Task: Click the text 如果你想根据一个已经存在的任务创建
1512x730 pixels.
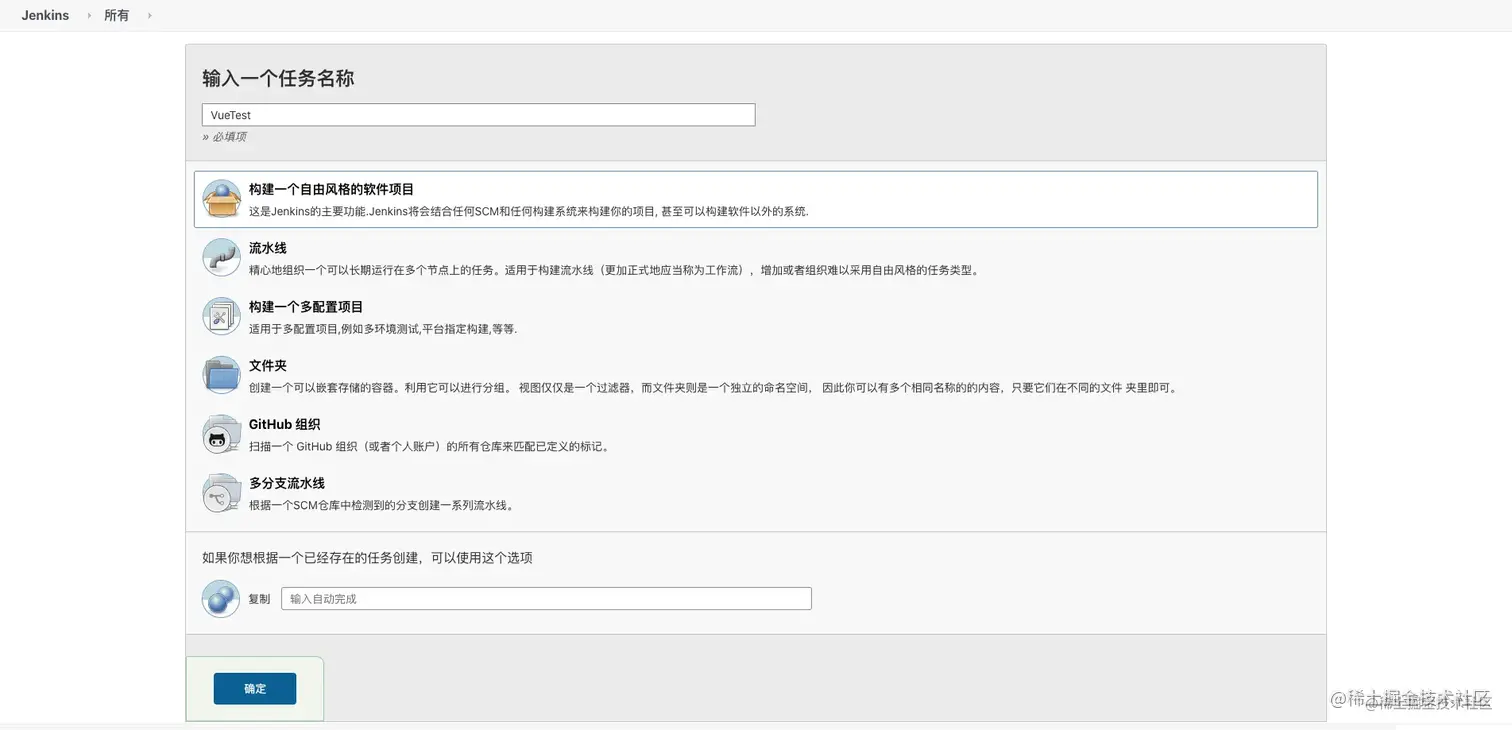Action: [367, 558]
